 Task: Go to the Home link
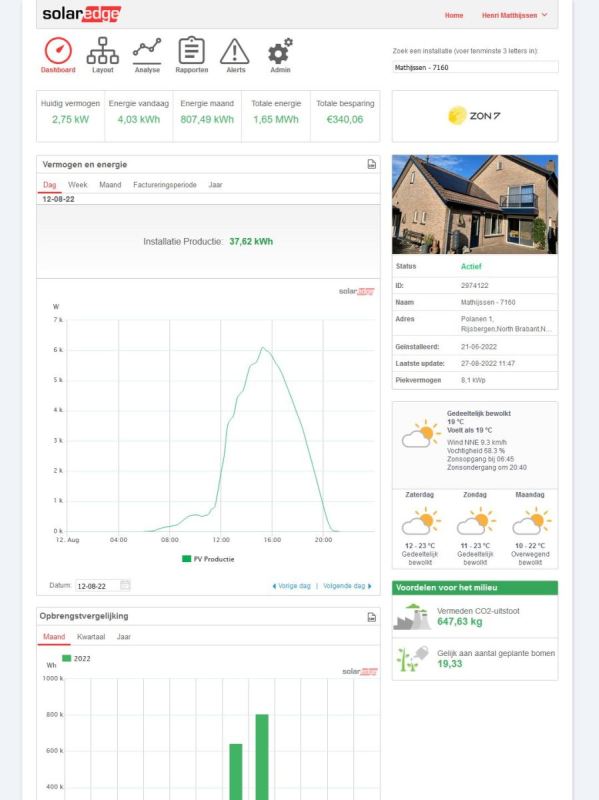(454, 15)
